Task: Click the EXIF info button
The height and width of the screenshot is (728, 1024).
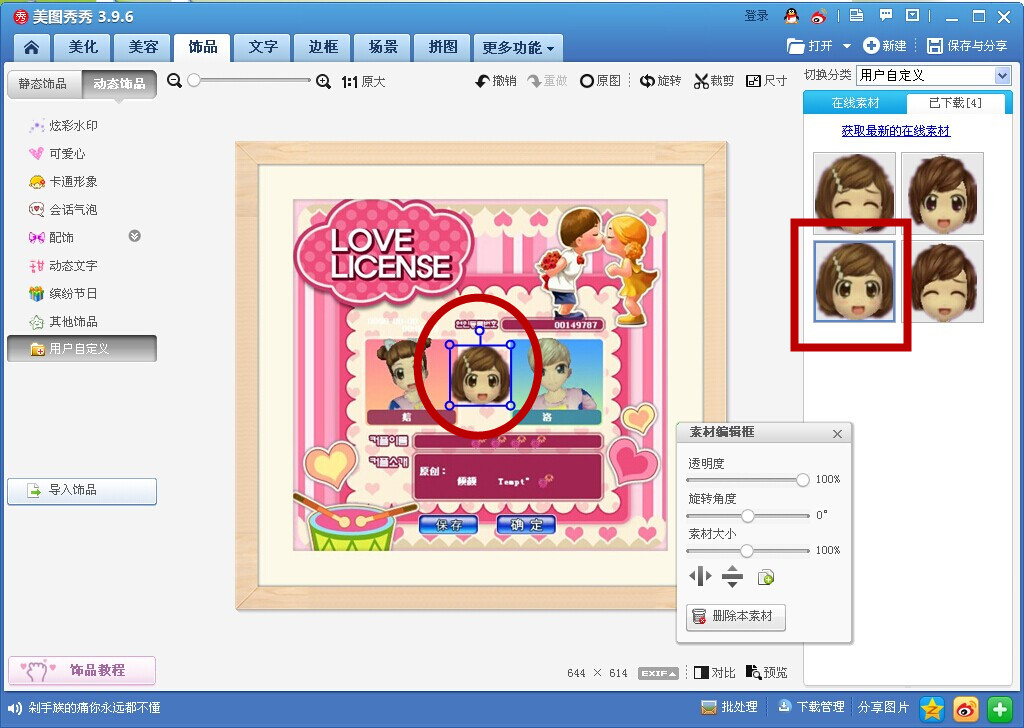Action: pyautogui.click(x=658, y=673)
